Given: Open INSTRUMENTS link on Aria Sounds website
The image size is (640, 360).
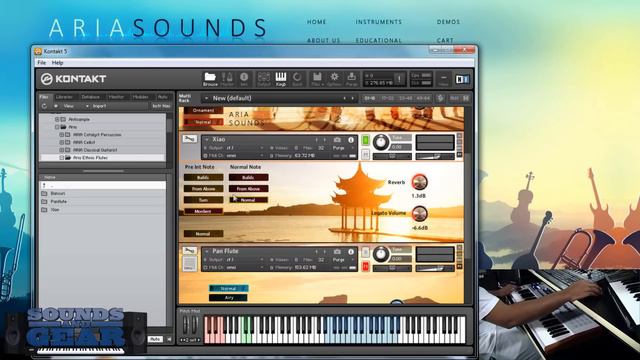Looking at the screenshot, I should click(x=379, y=22).
